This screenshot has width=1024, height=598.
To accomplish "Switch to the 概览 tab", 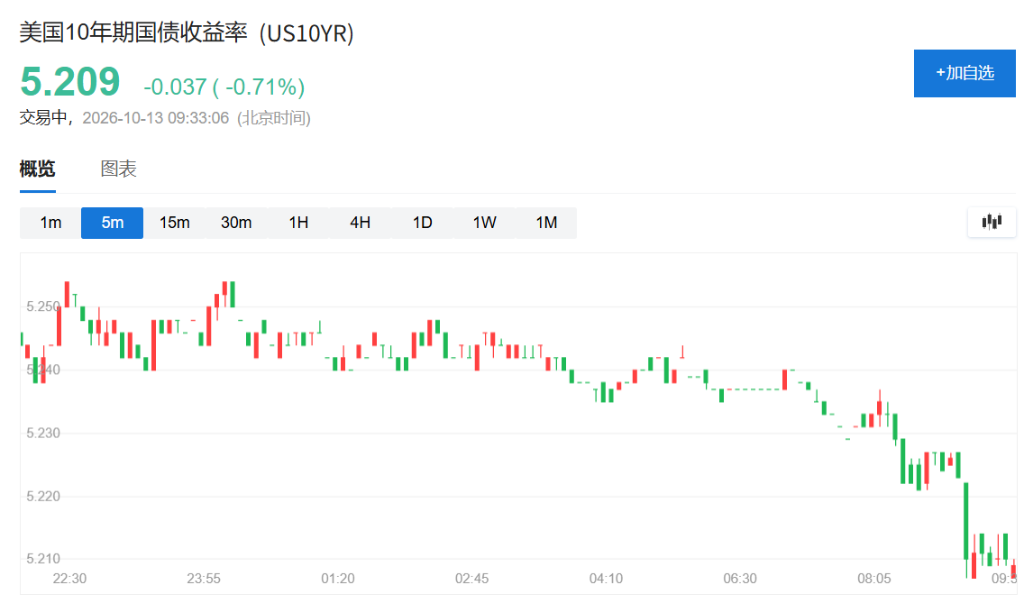I will tap(37, 169).
